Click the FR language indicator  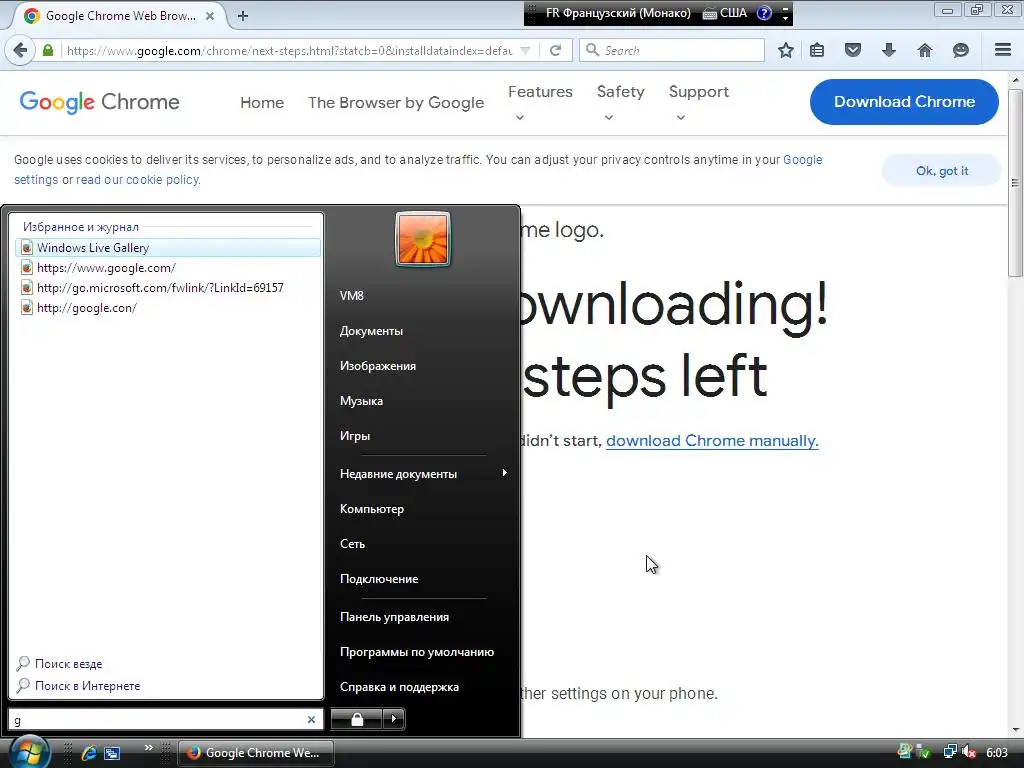click(618, 13)
